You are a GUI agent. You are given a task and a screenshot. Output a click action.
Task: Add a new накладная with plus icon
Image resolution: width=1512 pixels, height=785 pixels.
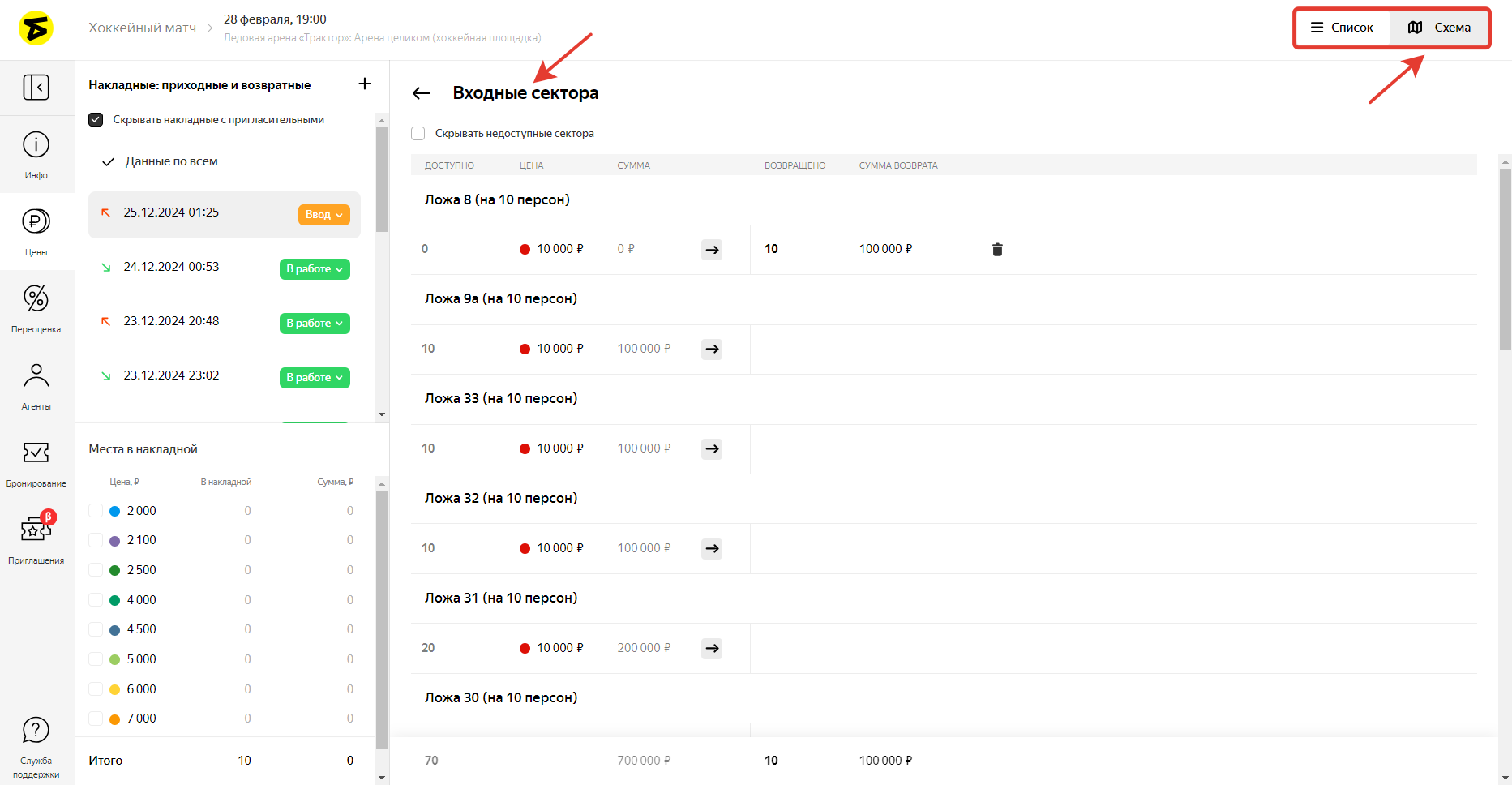tap(365, 84)
